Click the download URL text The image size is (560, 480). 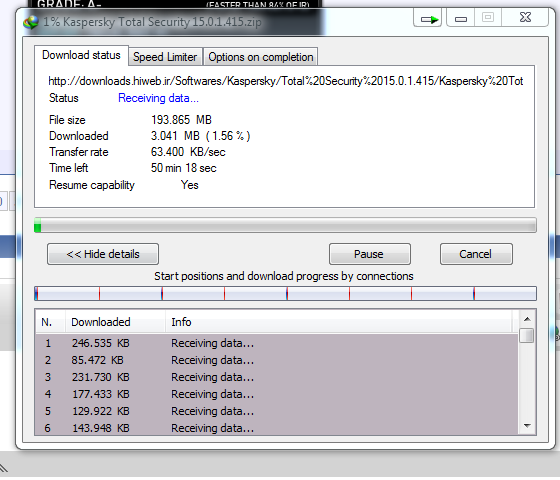286,81
